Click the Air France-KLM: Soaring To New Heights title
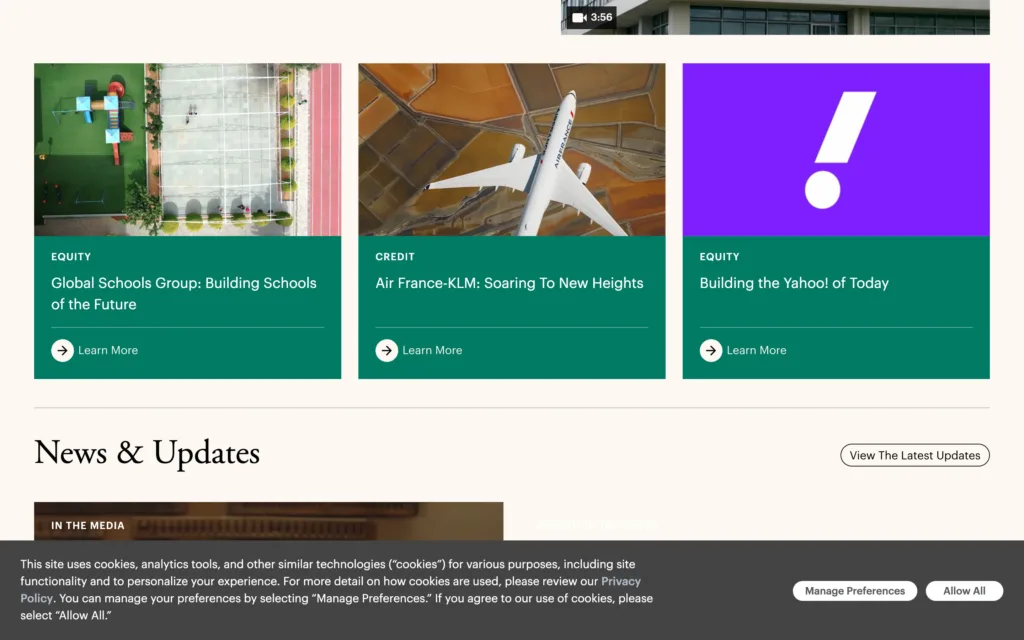The height and width of the screenshot is (640, 1024). tap(509, 283)
